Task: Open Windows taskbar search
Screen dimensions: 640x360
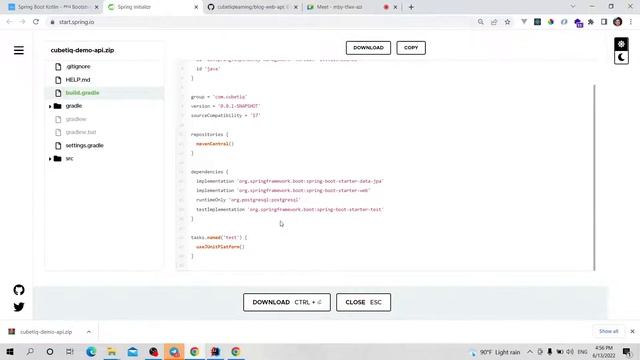Action: 30,351
